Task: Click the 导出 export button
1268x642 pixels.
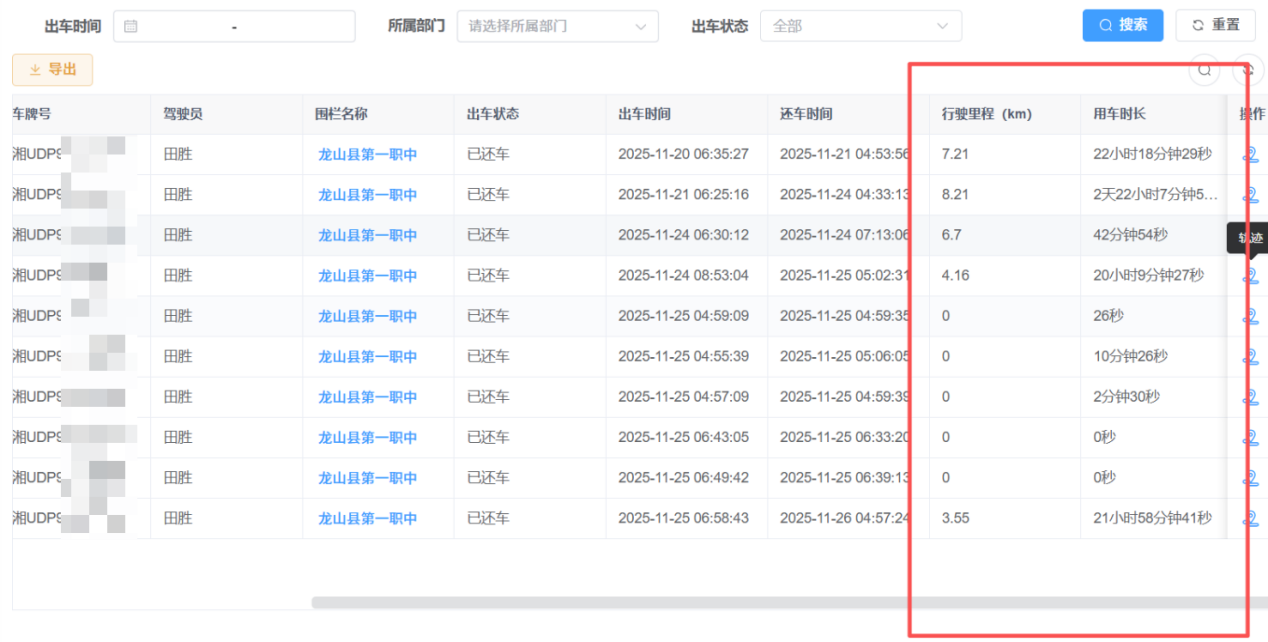Action: point(52,69)
